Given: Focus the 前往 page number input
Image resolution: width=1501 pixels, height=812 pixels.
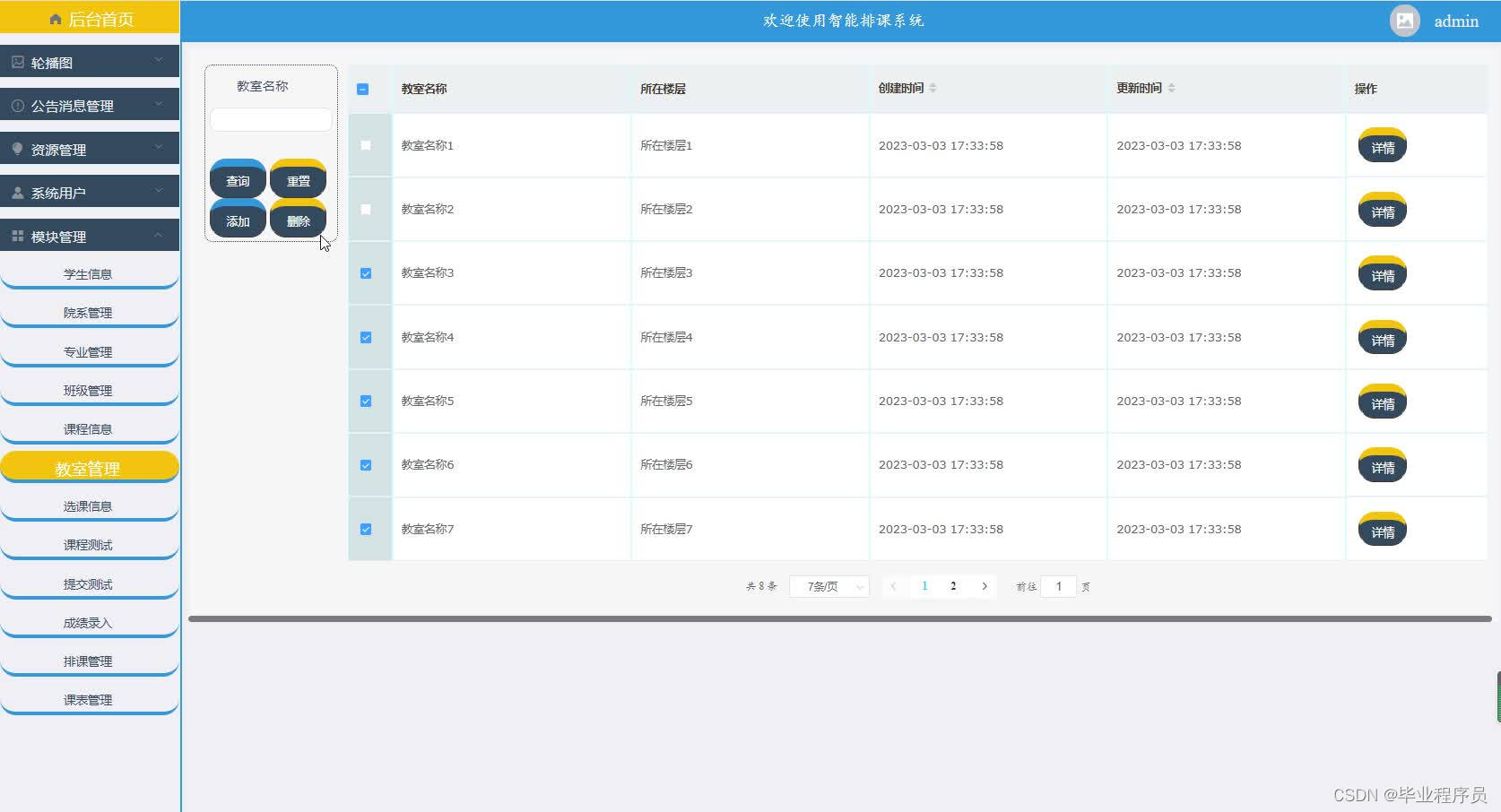Looking at the screenshot, I should point(1058,586).
